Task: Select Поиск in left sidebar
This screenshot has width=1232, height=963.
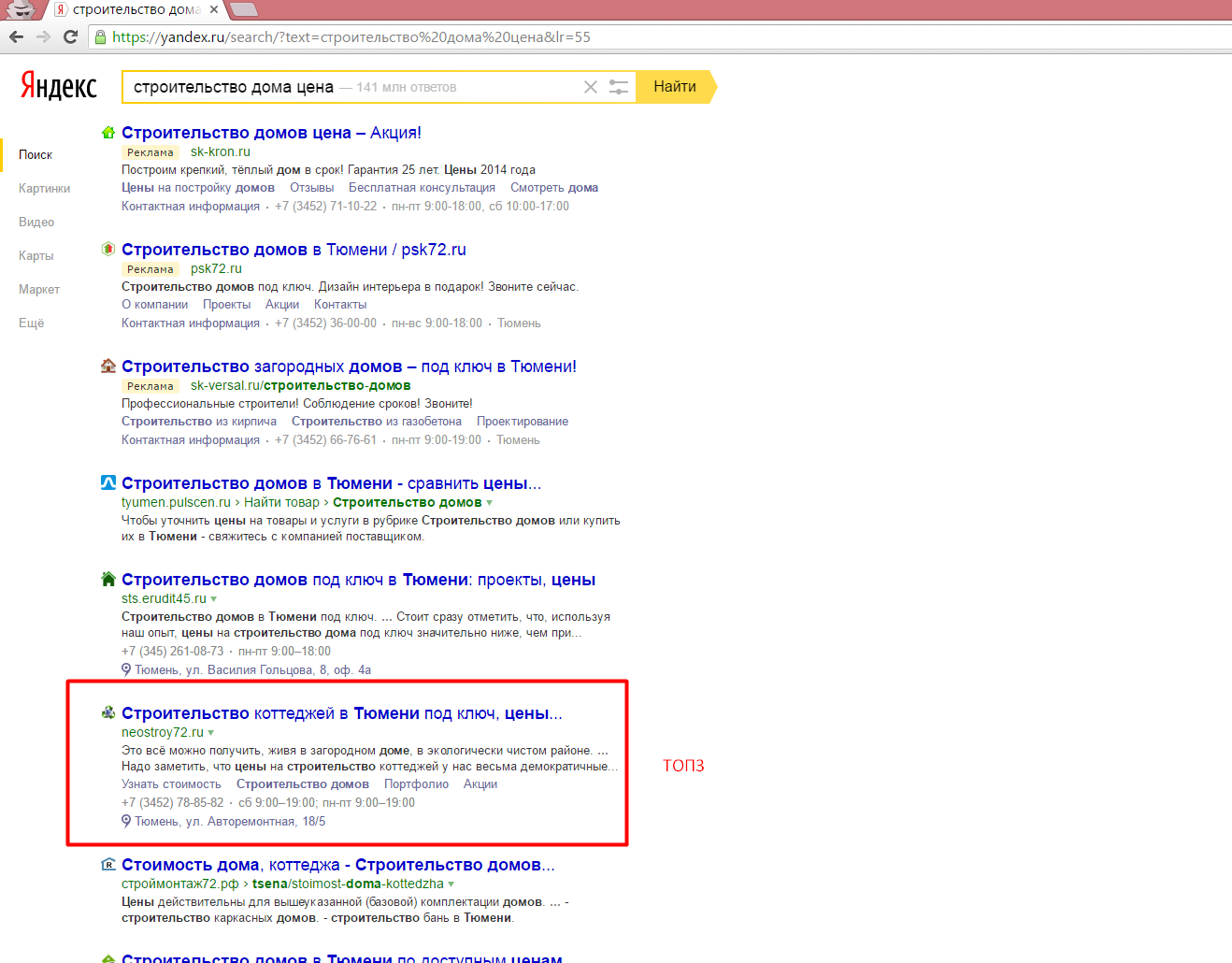Action: coord(36,154)
